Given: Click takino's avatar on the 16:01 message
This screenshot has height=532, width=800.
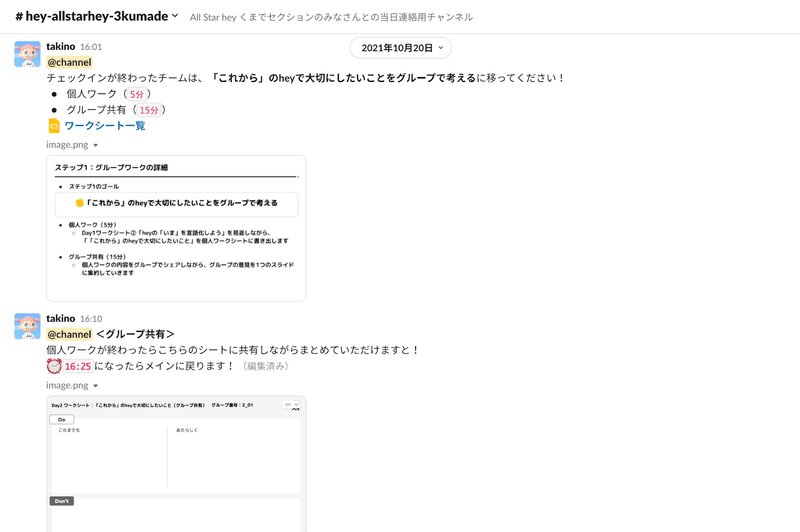Looking at the screenshot, I should 27,54.
